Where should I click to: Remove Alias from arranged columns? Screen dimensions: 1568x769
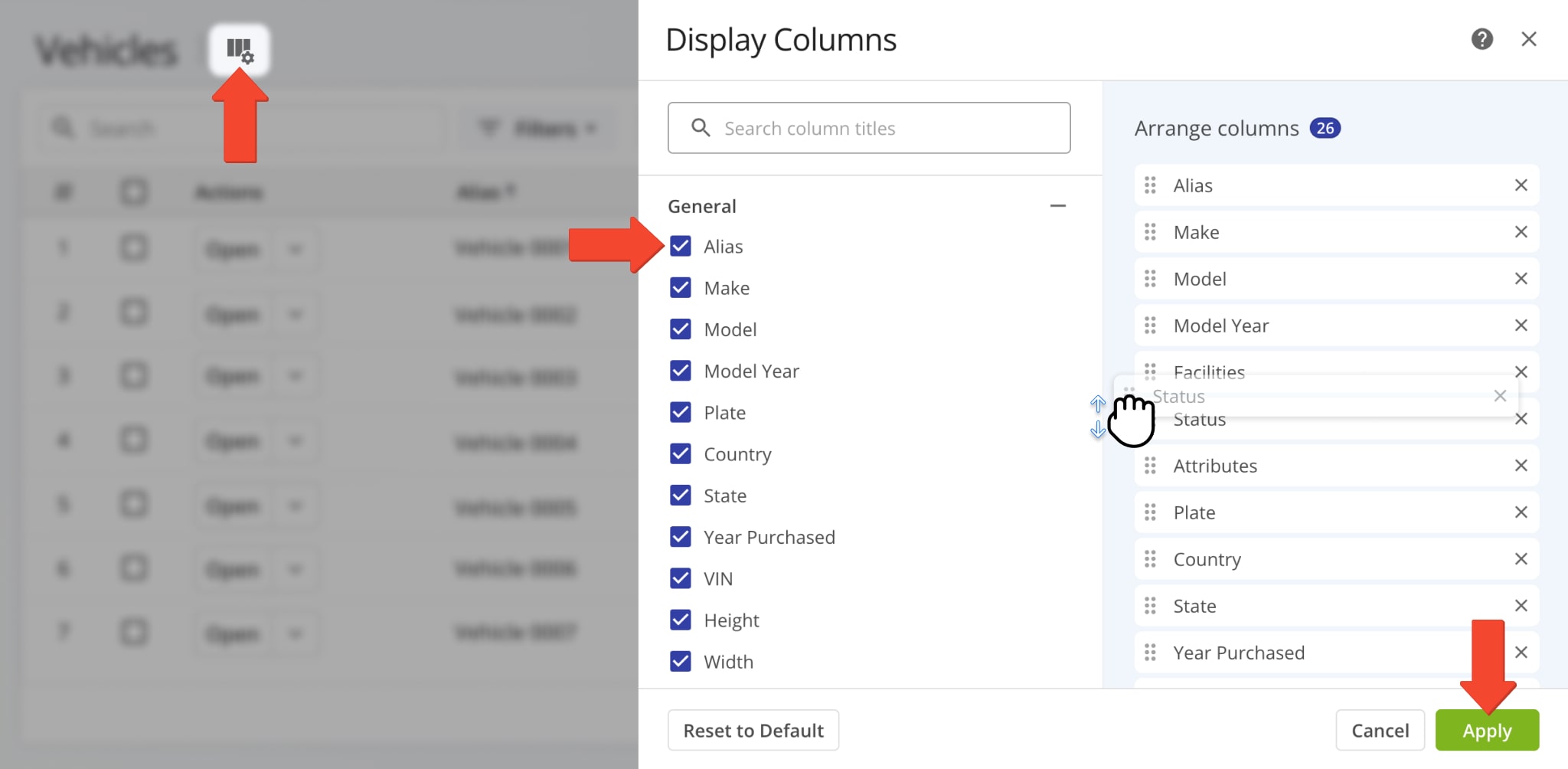tap(1521, 185)
